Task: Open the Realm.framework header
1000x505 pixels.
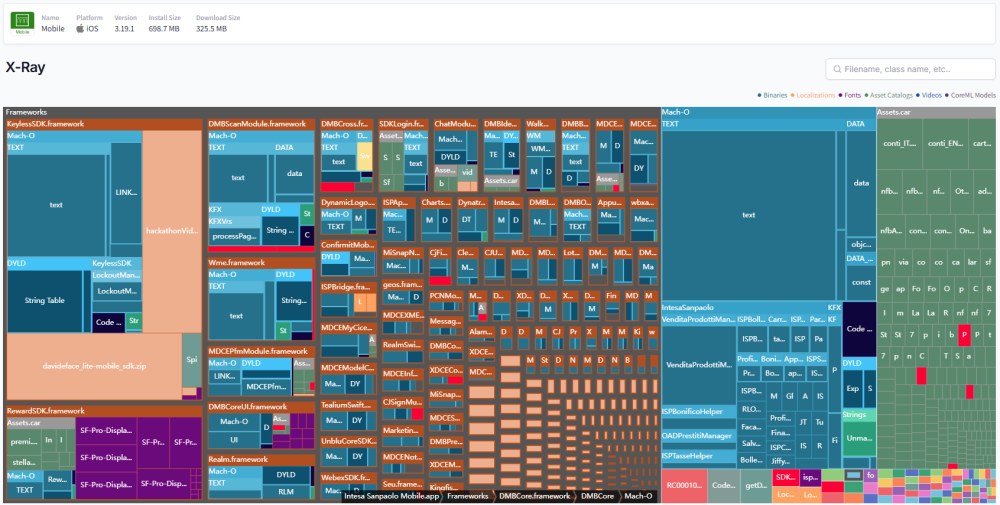Action: coord(261,459)
